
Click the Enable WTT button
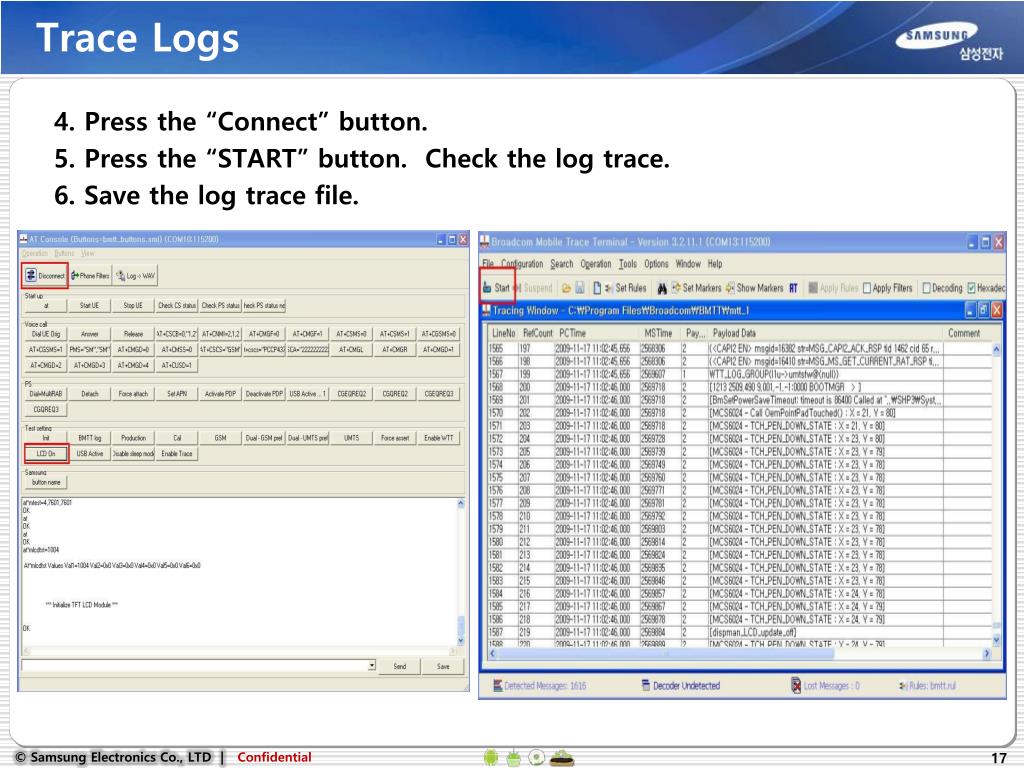click(x=439, y=438)
